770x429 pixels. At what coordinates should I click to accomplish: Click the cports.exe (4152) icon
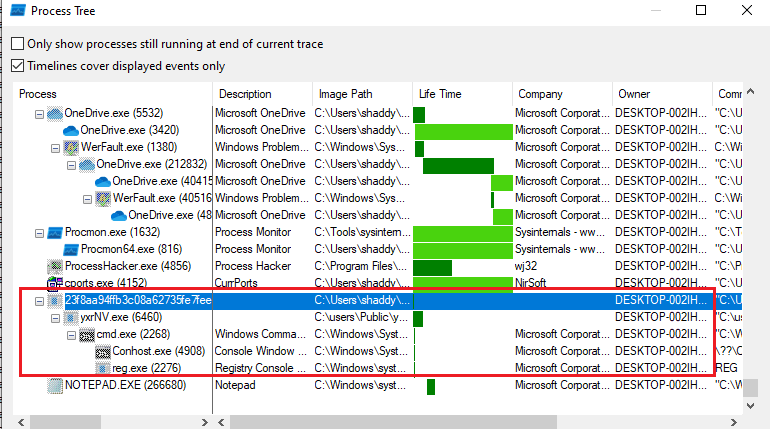coord(55,283)
